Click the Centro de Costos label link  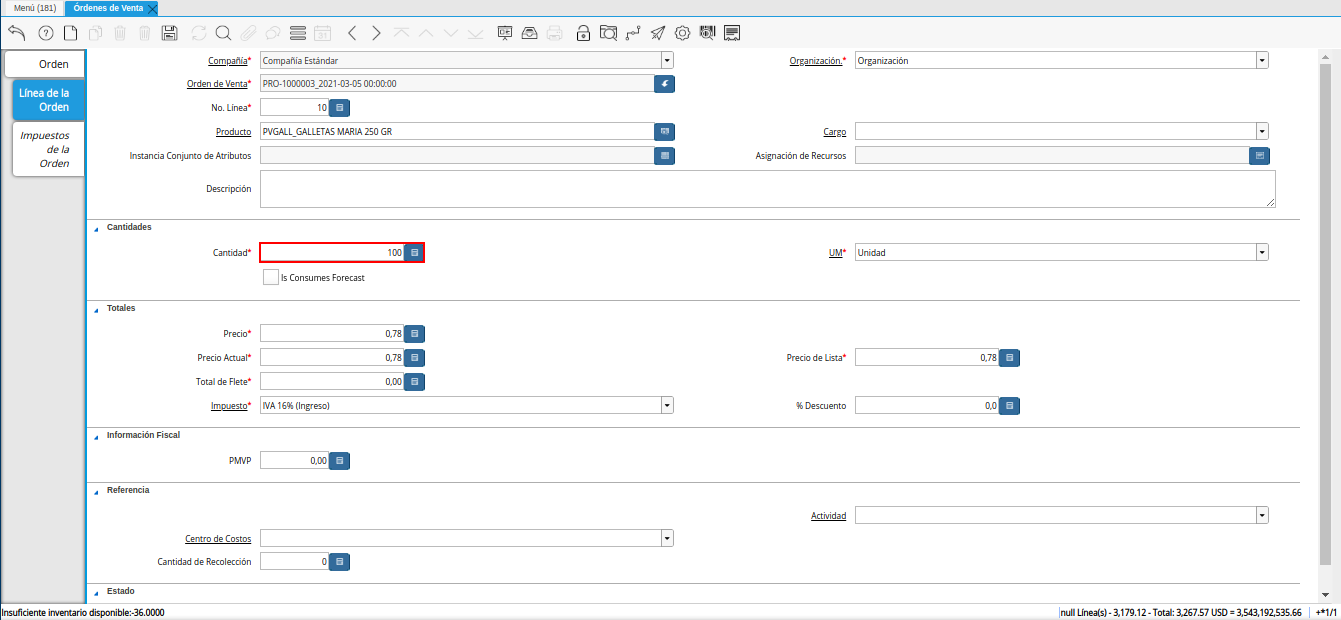[x=218, y=539]
